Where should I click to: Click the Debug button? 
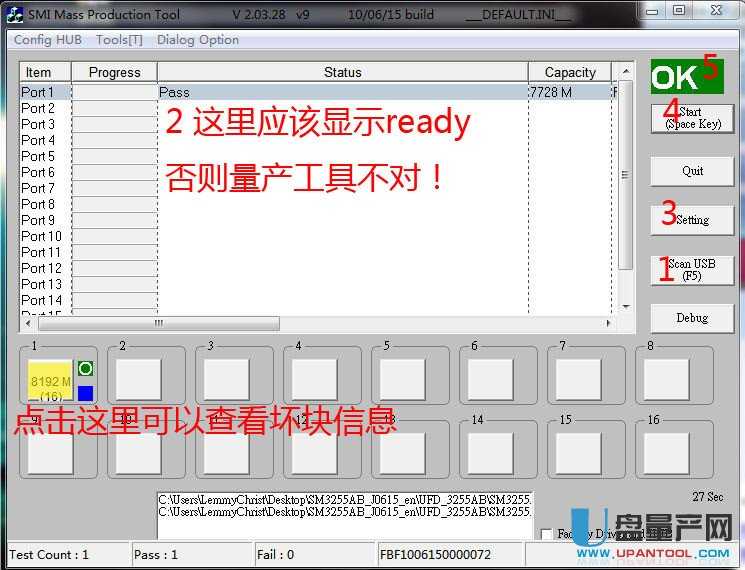tap(692, 318)
